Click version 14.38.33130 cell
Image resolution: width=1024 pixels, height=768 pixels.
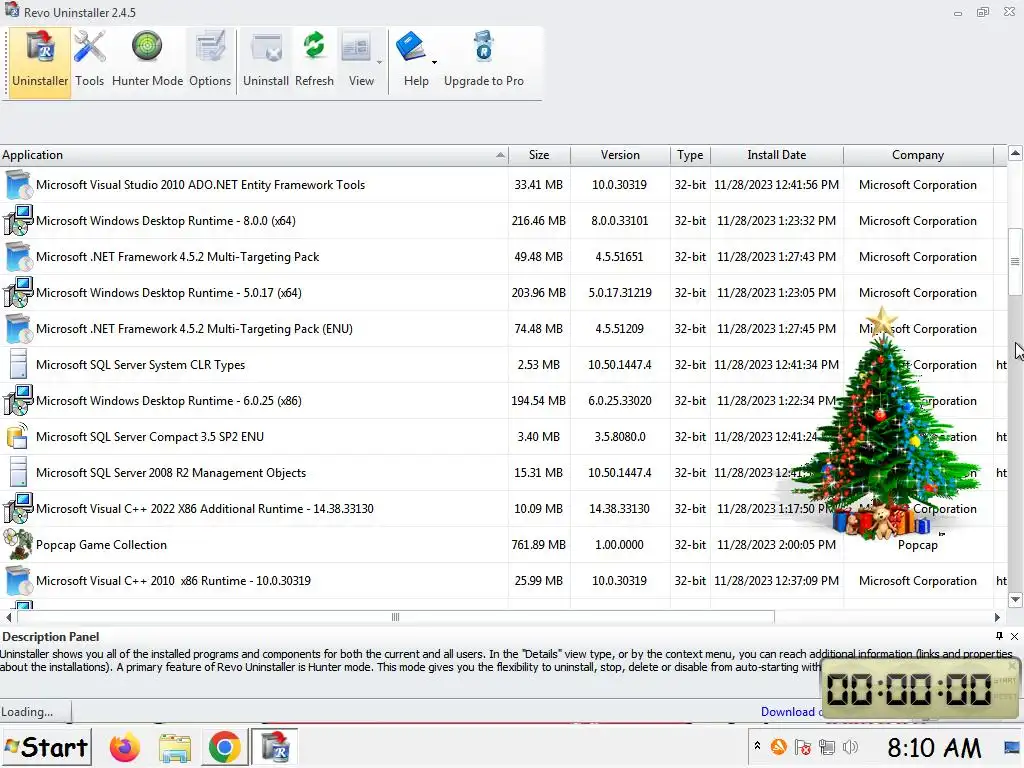[619, 509]
